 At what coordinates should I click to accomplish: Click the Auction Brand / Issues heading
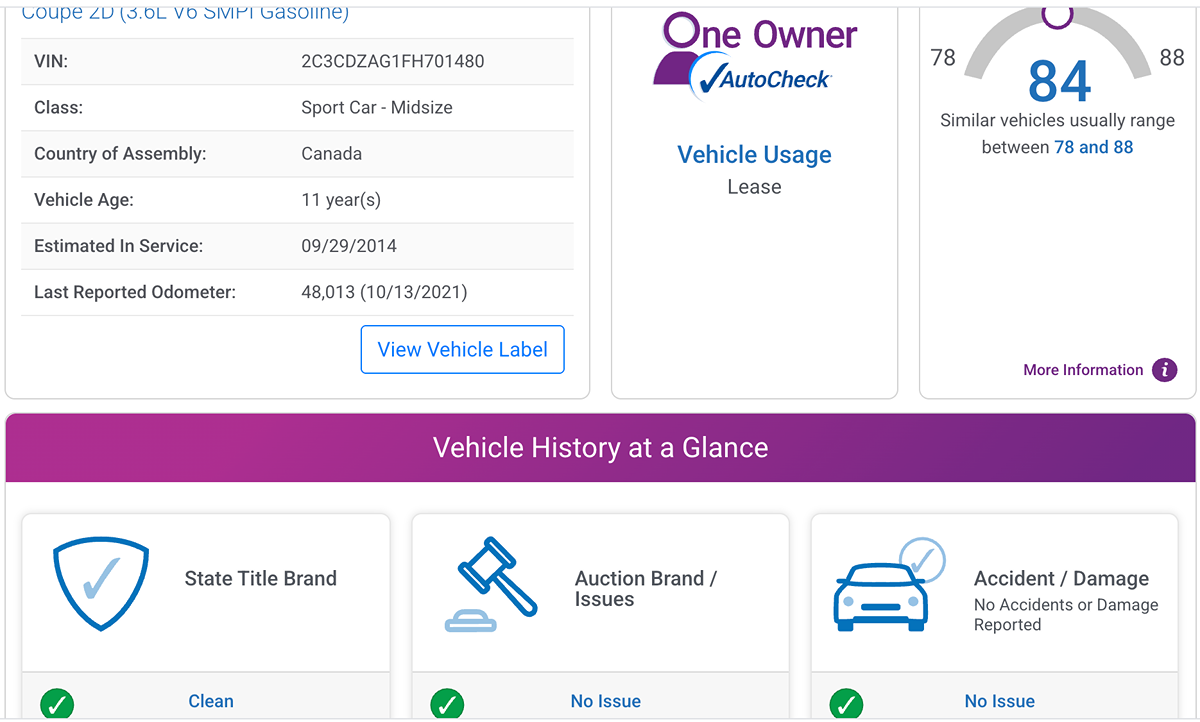pyautogui.click(x=646, y=589)
